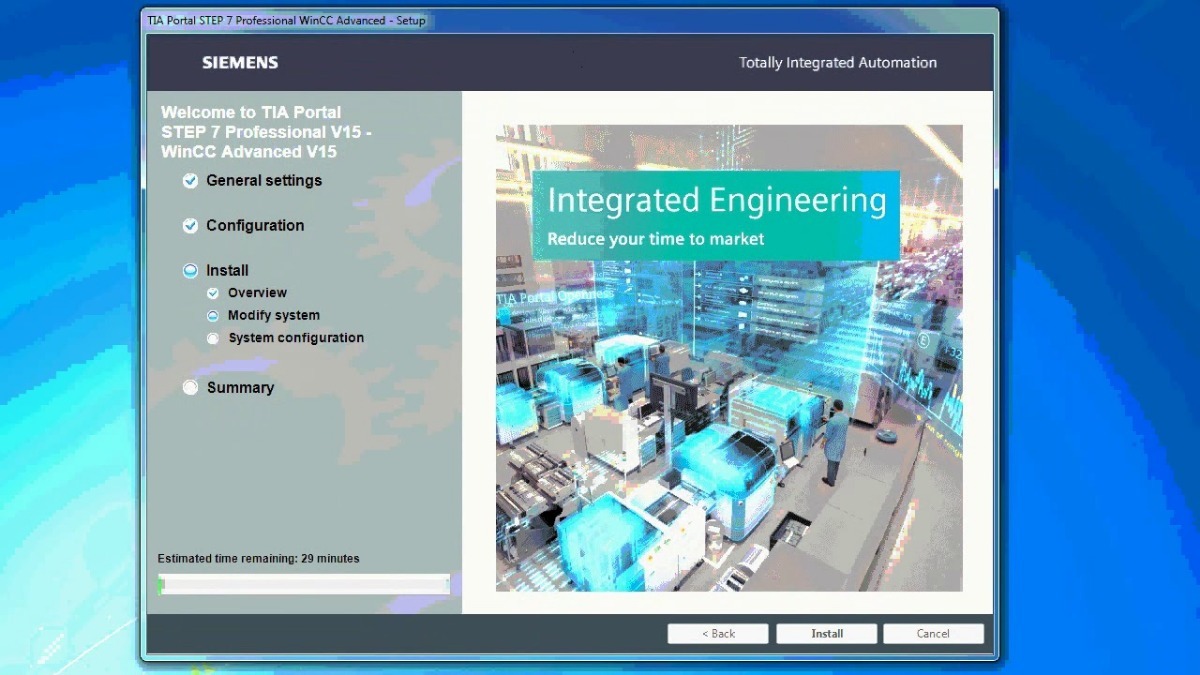
Task: Open the Modify system sub-step label
Action: click(x=274, y=316)
